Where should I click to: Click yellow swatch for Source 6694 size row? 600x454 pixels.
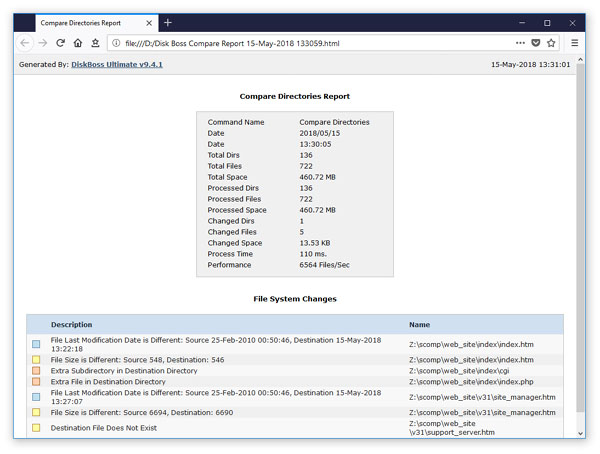click(x=36, y=412)
